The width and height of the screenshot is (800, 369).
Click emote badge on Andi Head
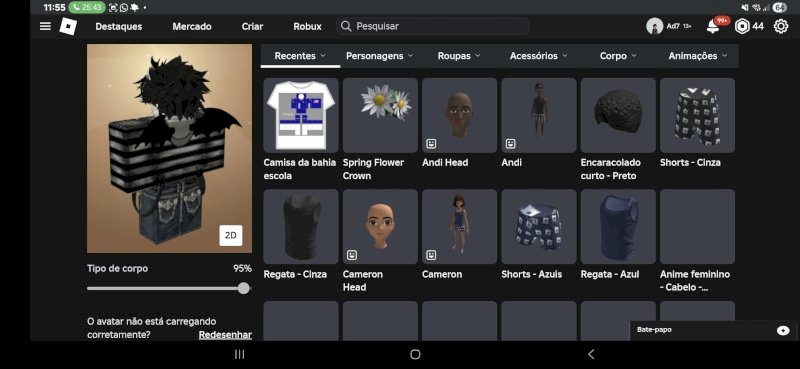click(x=431, y=144)
